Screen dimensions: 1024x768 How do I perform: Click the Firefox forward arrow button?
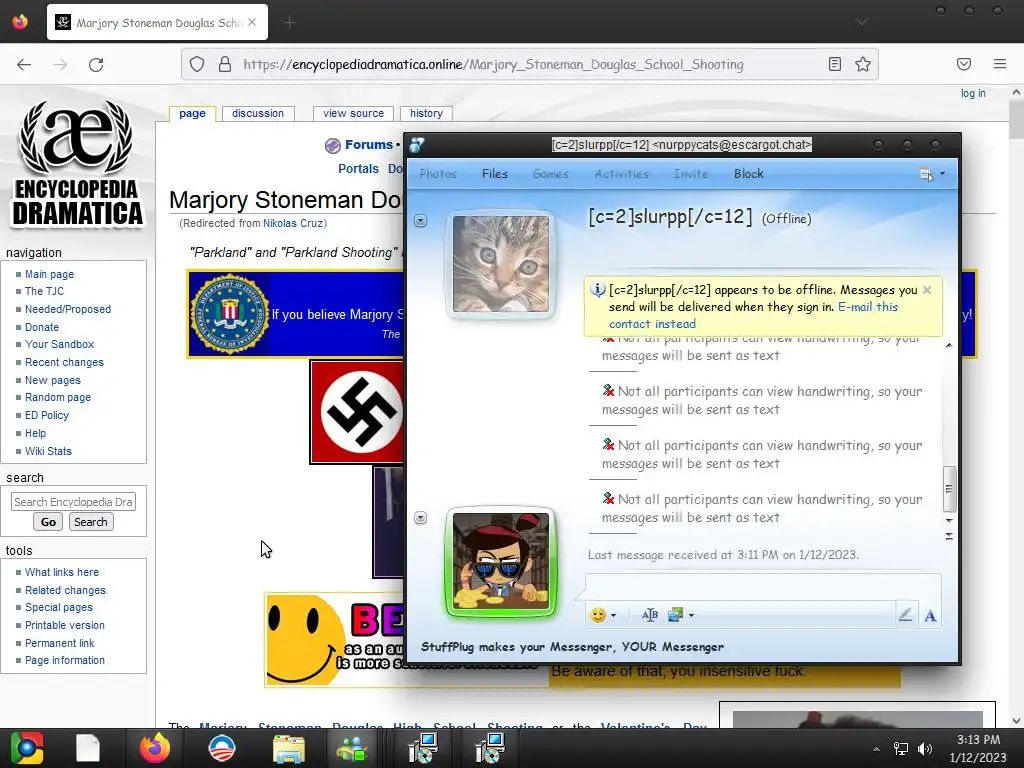coord(60,64)
